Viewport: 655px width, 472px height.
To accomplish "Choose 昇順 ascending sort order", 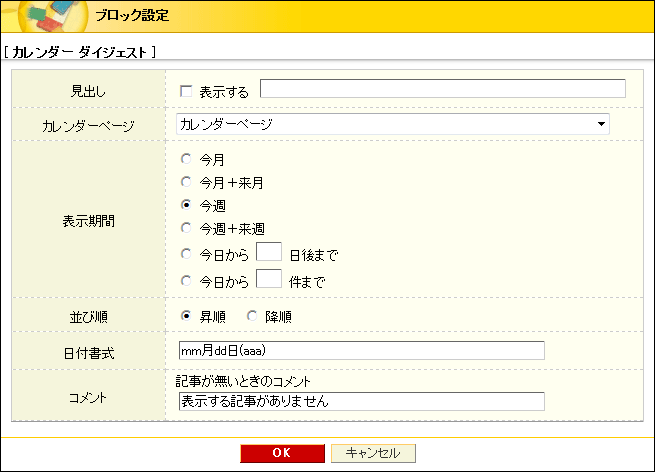I will (x=186, y=316).
